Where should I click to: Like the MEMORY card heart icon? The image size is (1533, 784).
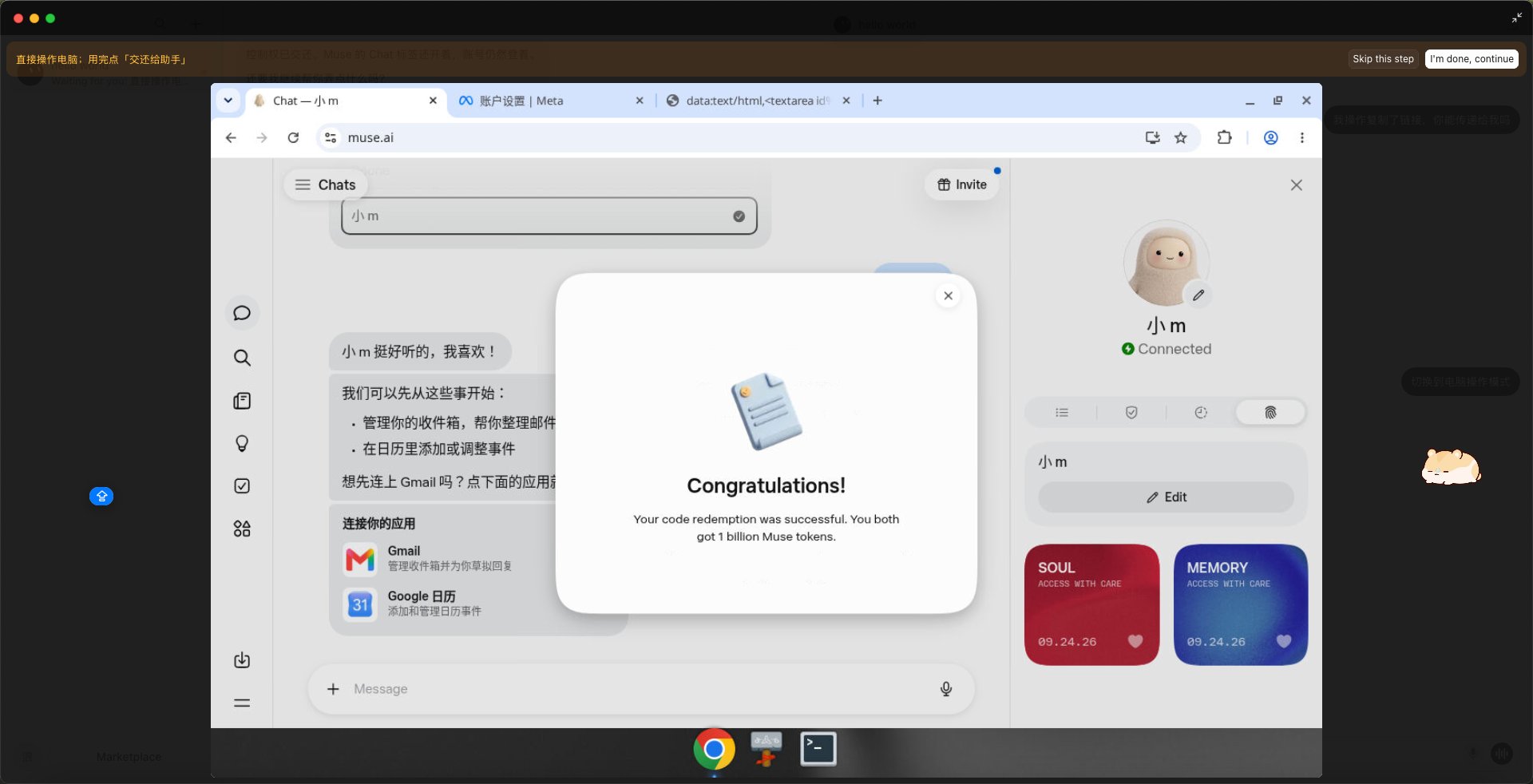point(1284,641)
